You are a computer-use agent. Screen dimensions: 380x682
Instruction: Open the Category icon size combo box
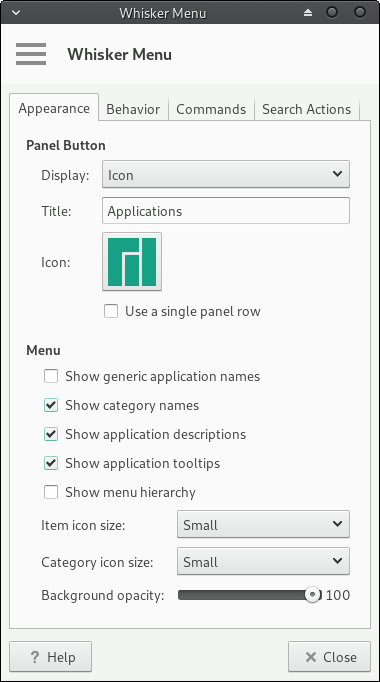(263, 562)
